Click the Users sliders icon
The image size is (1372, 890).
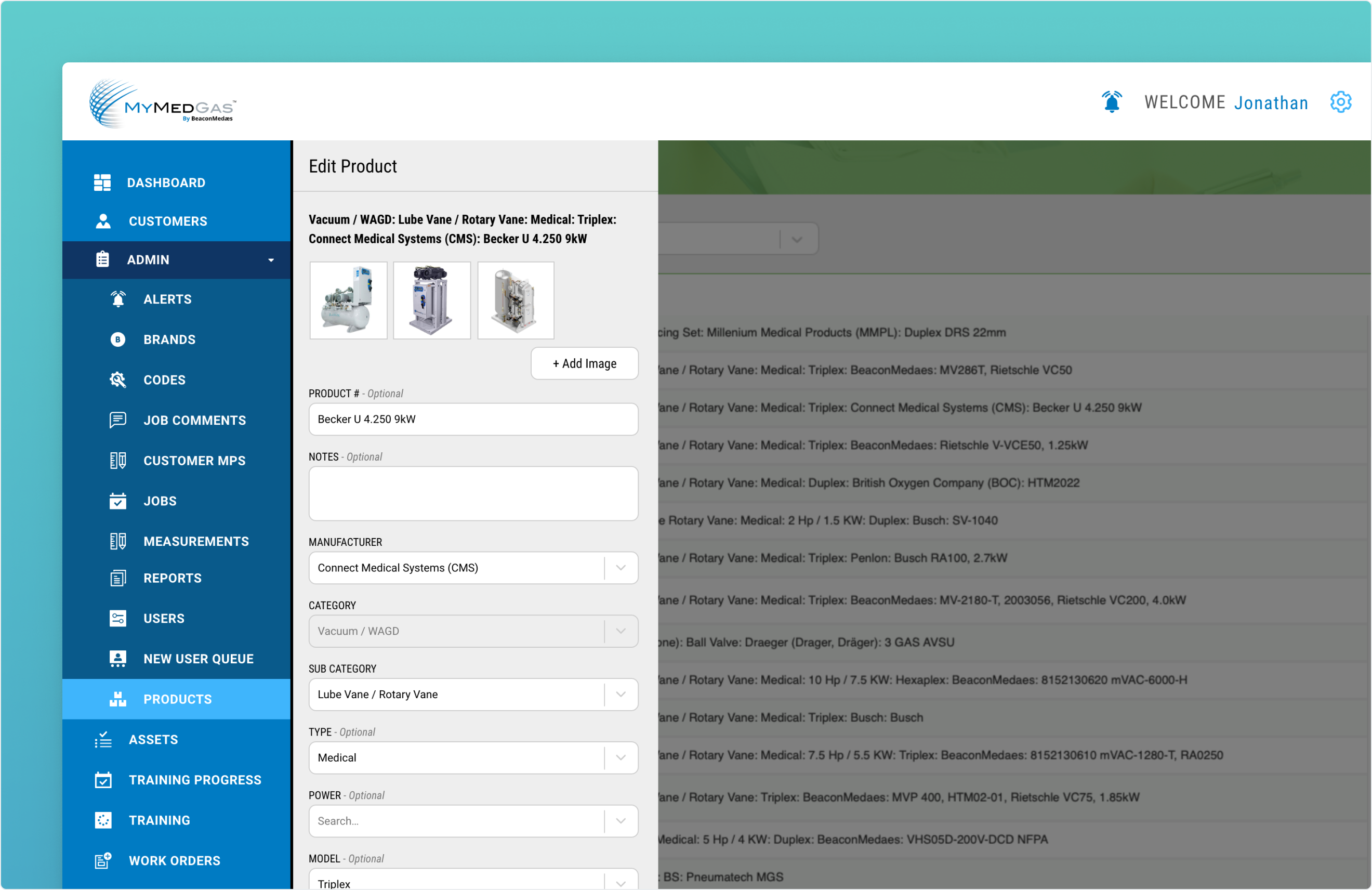pos(118,619)
